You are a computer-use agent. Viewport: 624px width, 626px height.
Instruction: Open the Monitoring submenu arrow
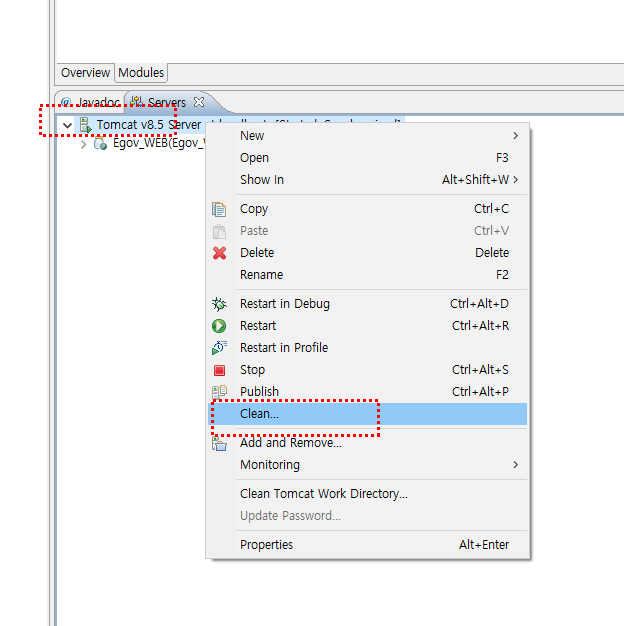(x=516, y=465)
